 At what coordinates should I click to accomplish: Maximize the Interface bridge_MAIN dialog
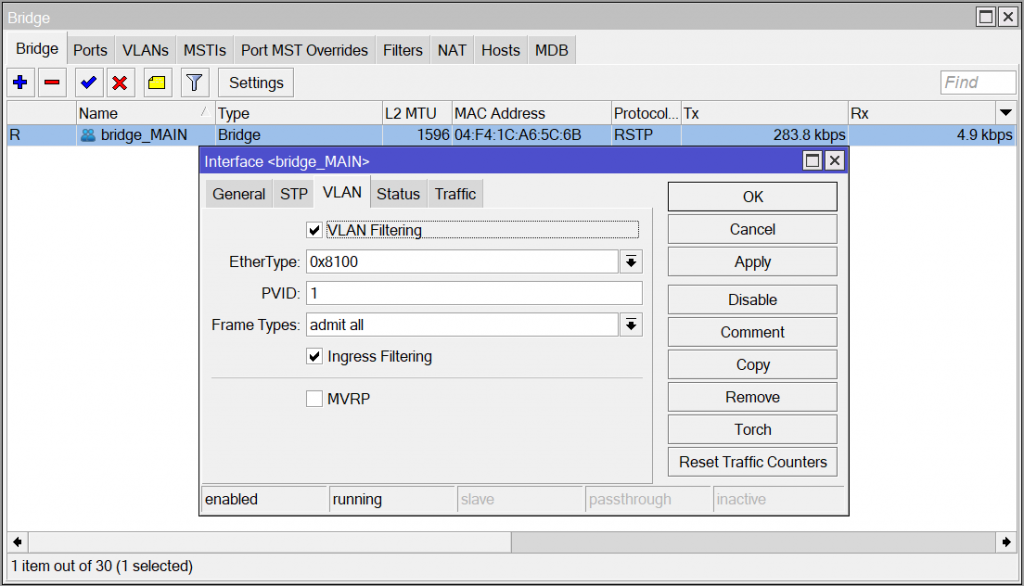pyautogui.click(x=812, y=161)
